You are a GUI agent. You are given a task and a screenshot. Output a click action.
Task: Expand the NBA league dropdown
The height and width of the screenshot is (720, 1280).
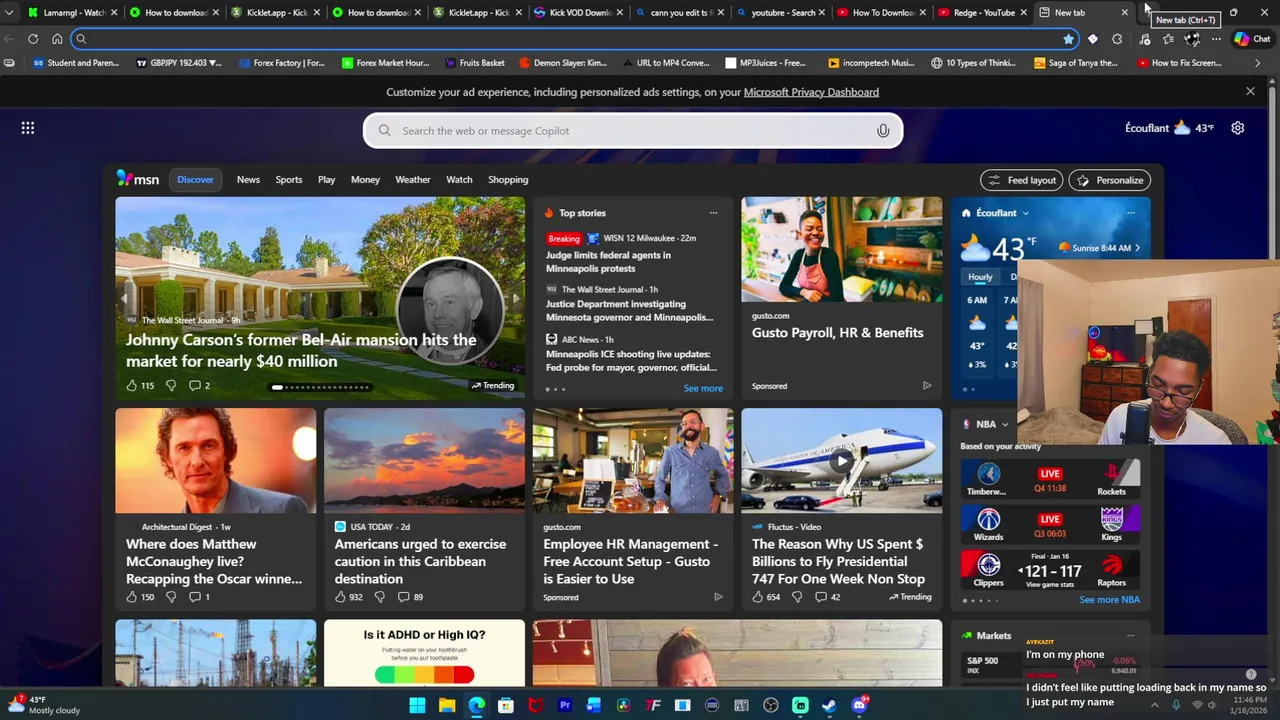coord(1005,425)
